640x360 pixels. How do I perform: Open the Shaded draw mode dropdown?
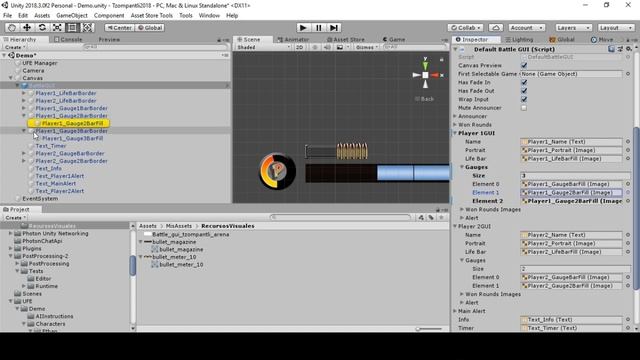(264, 47)
